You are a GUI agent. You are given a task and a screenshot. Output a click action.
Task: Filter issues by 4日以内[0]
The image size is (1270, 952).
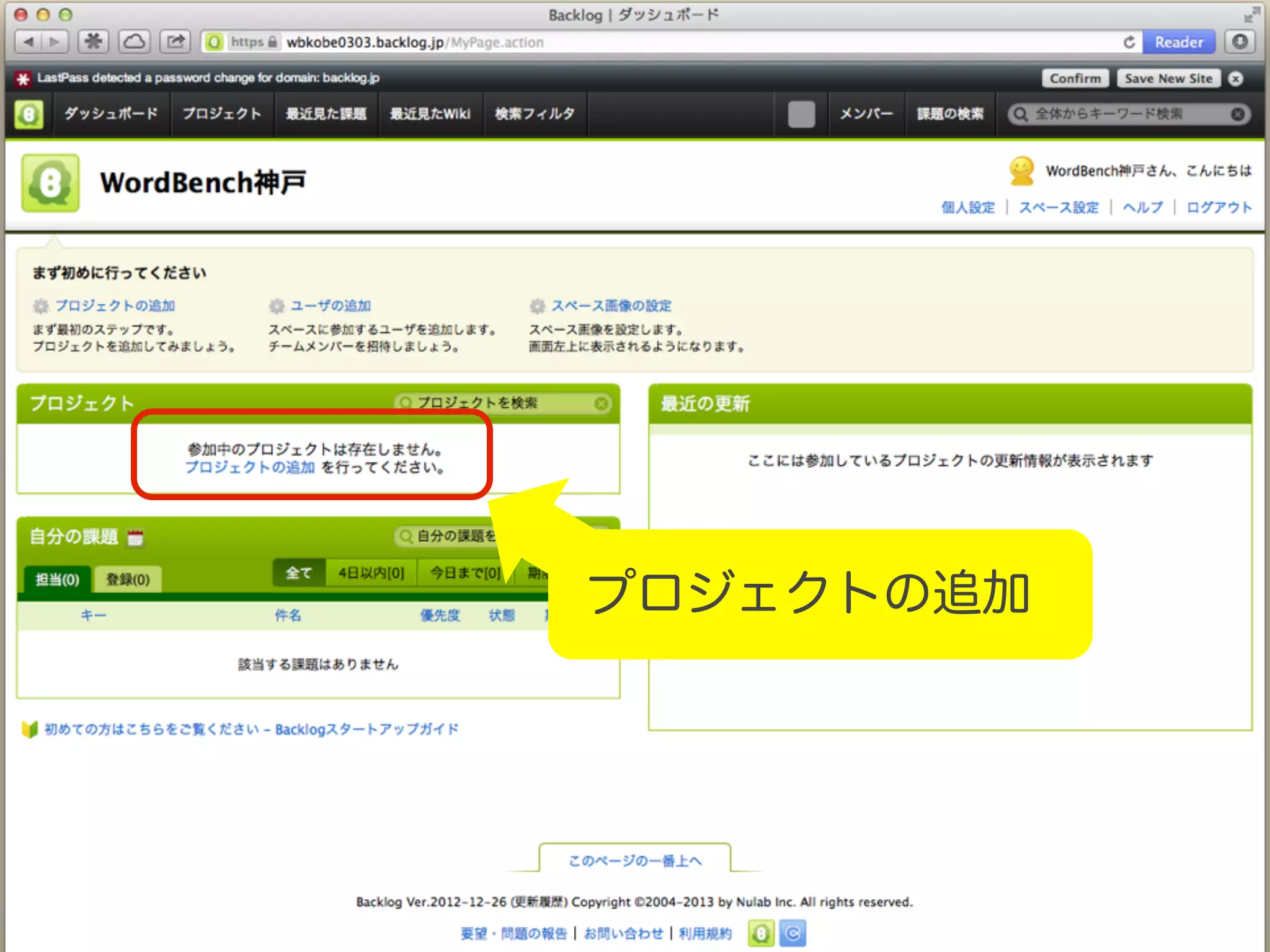371,573
